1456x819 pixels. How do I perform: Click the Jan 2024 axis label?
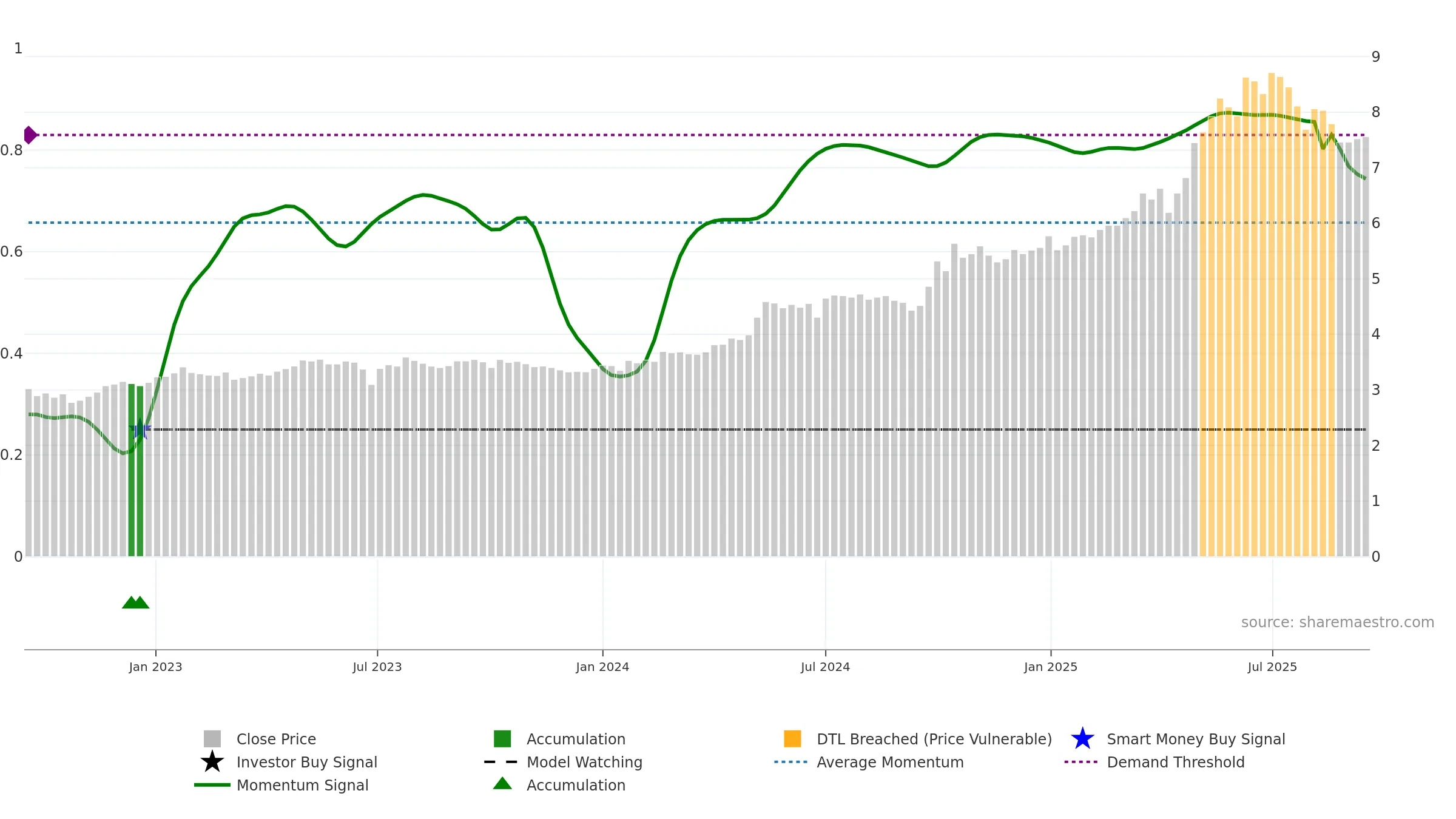point(602,667)
